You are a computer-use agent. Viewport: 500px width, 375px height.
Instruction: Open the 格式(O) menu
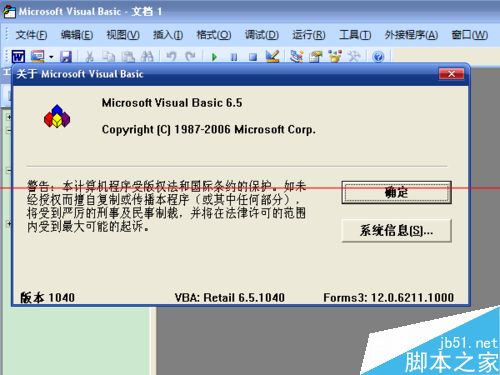[214, 35]
